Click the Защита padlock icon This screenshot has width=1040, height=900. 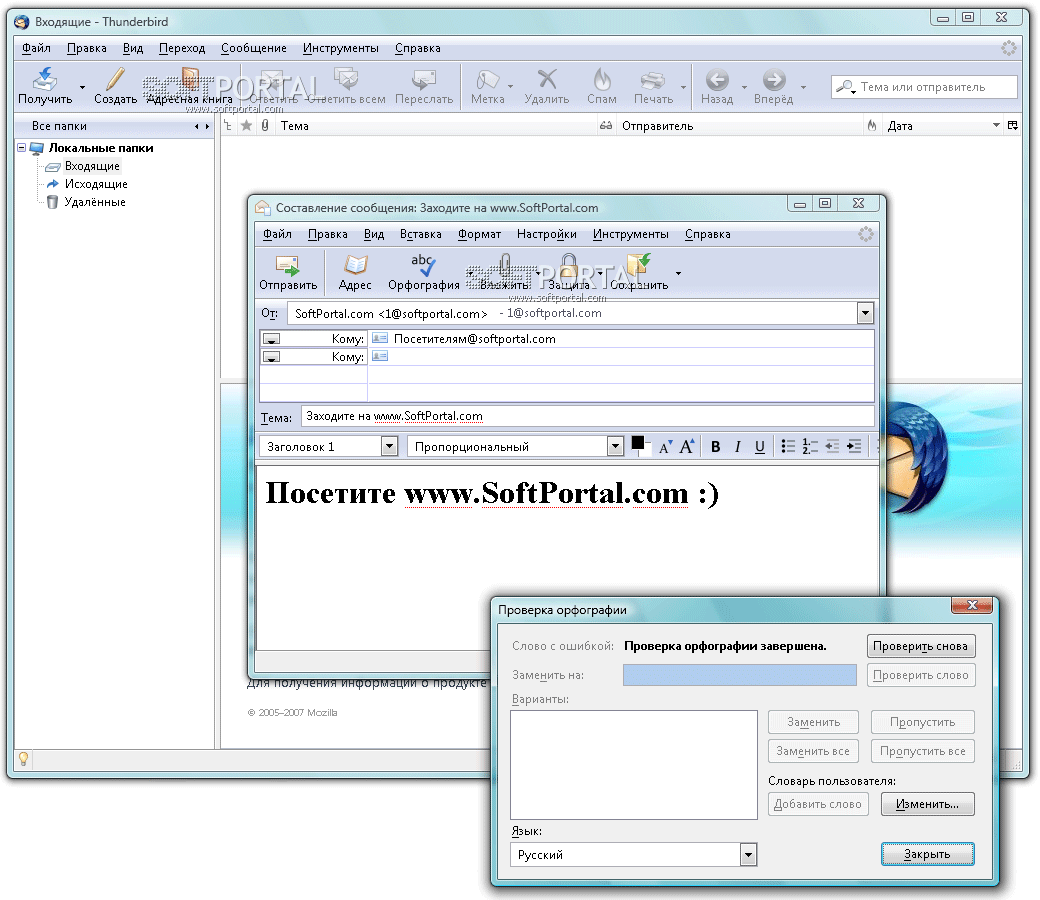[x=568, y=265]
